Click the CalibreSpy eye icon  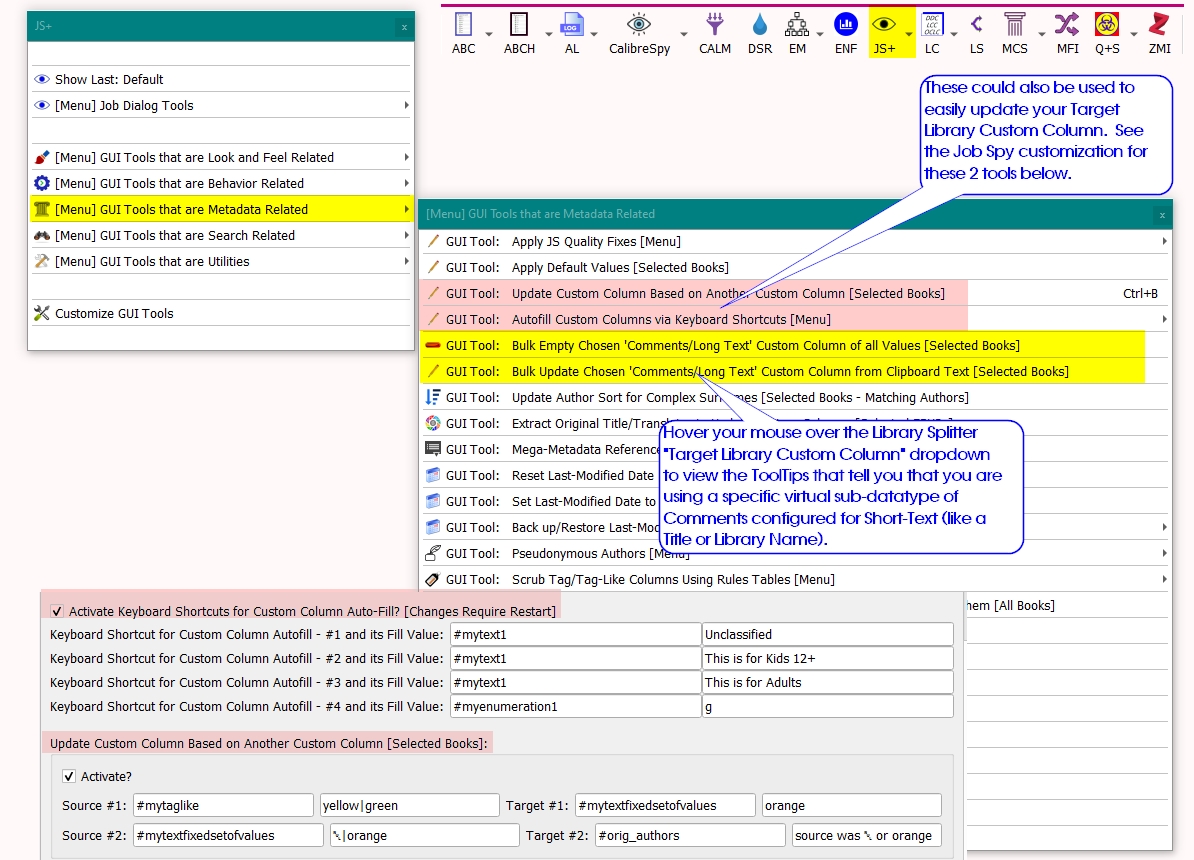[639, 25]
